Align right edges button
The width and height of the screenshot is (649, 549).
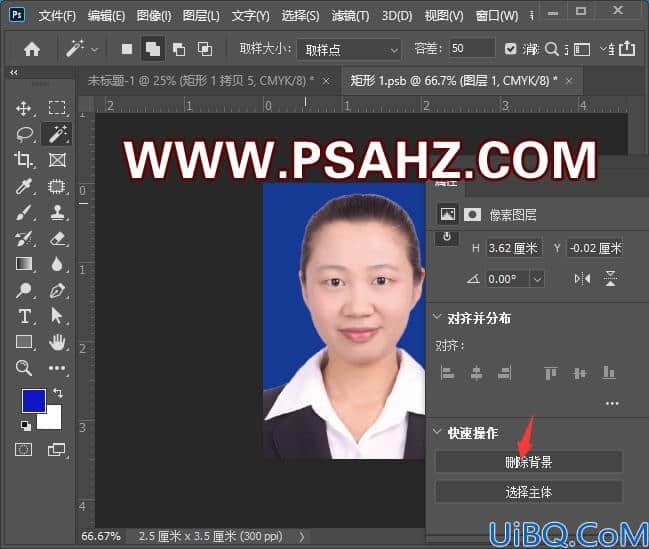click(x=505, y=373)
